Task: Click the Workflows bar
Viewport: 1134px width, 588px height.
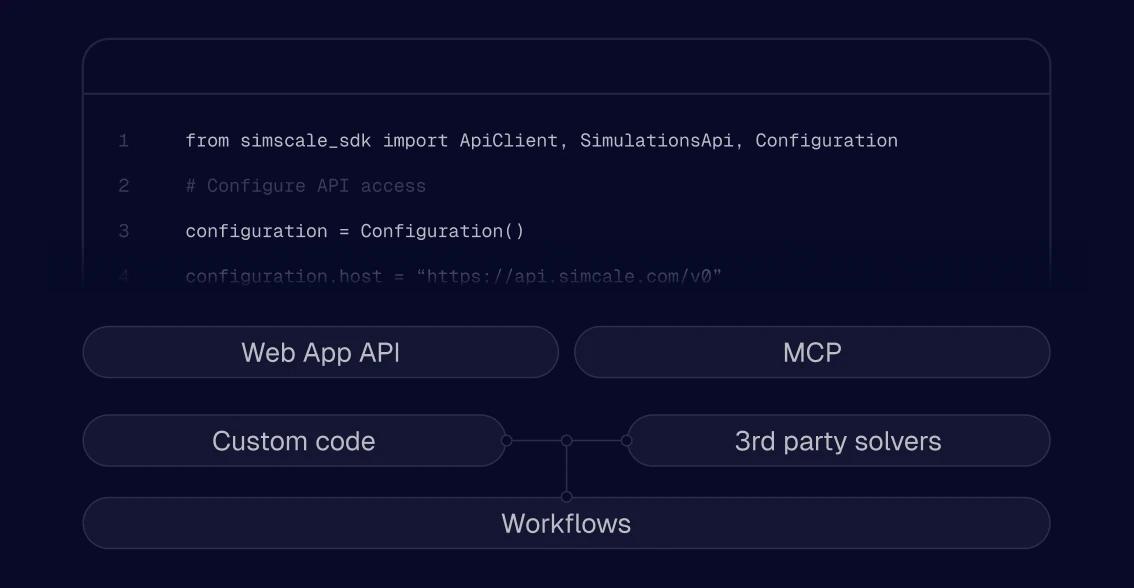Action: [x=566, y=523]
